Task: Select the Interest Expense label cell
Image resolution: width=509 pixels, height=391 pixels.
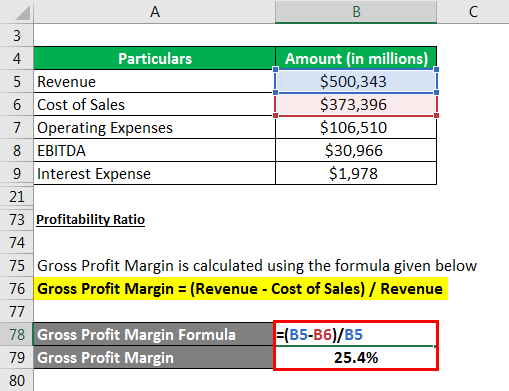Action: point(155,173)
